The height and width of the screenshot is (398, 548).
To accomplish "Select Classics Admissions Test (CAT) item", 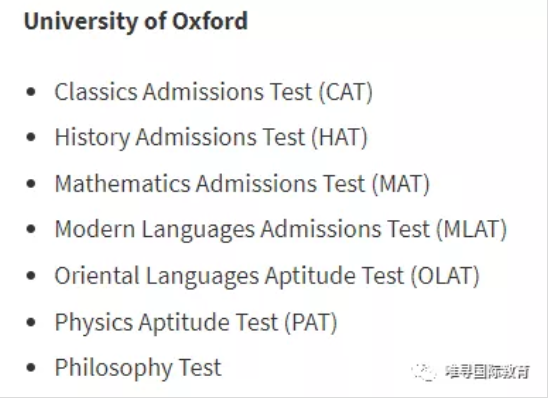I will [214, 92].
